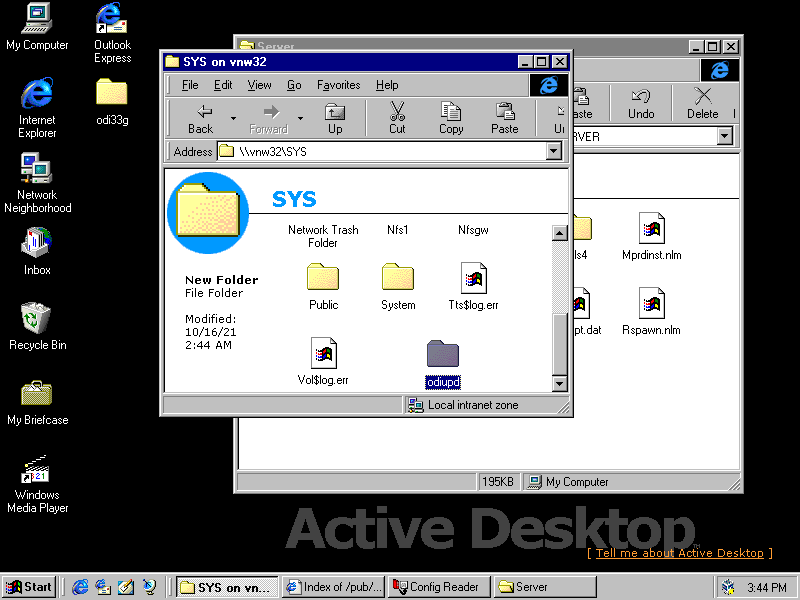Launch Outlook Express from Quick Launch
Image resolution: width=800 pixels, height=600 pixels.
103,587
